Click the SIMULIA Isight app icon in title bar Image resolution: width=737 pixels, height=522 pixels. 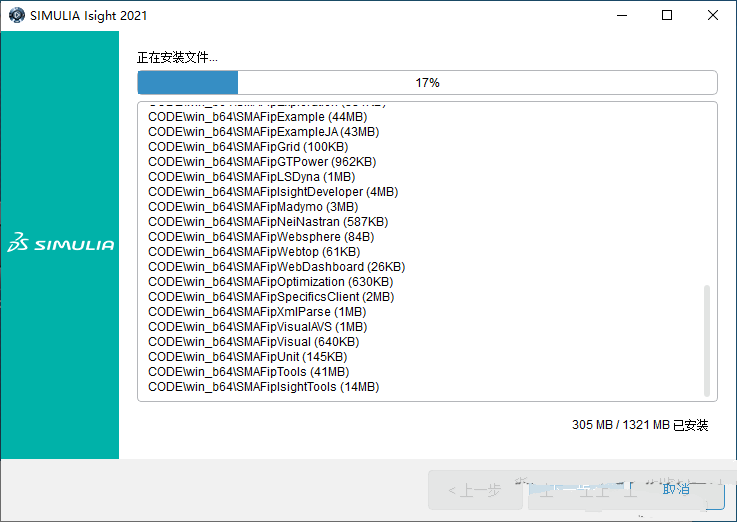pyautogui.click(x=17, y=15)
